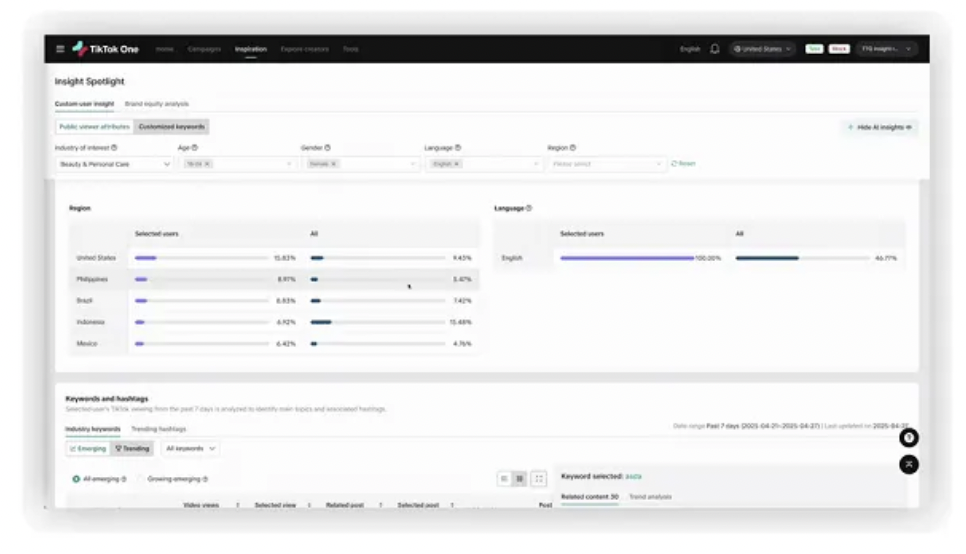The height and width of the screenshot is (554, 966).
Task: Select the Growing emerging radio option
Action: coord(140,479)
